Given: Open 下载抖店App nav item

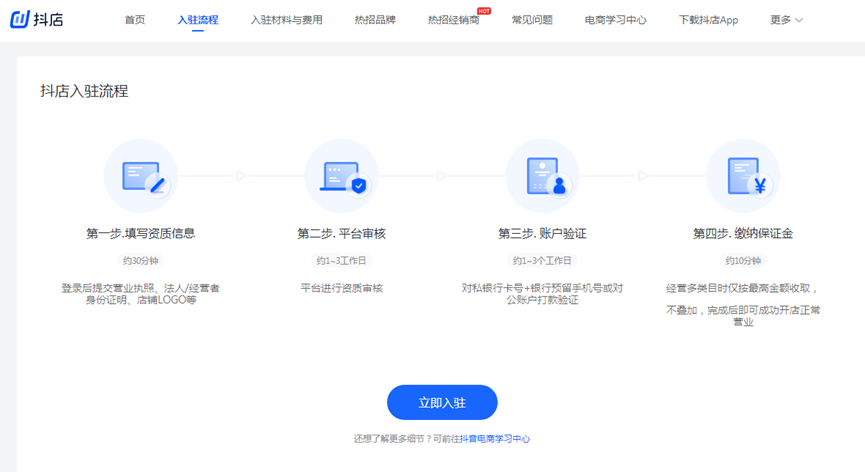Looking at the screenshot, I should (708, 20).
